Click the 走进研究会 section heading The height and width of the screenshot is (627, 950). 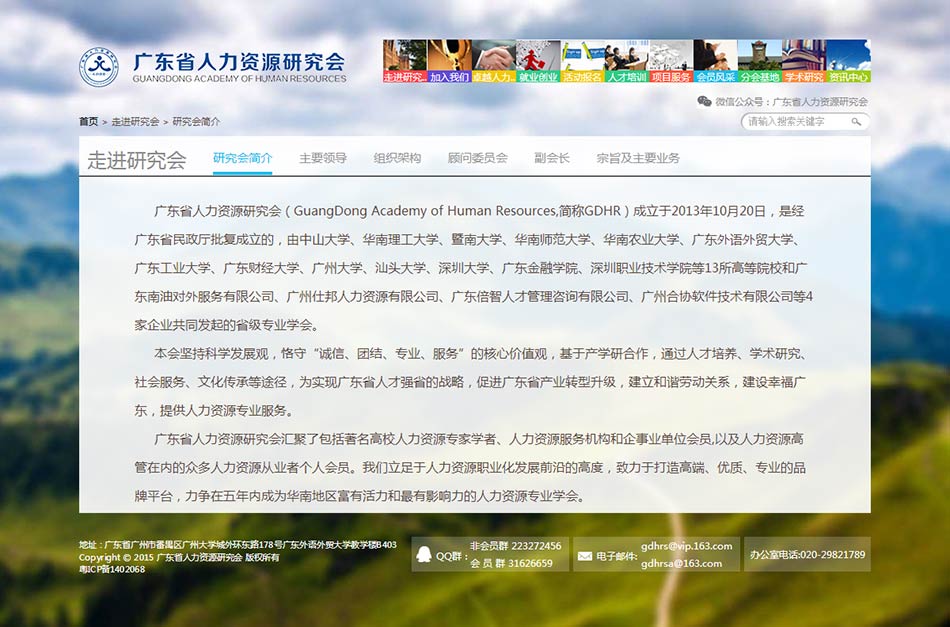point(137,160)
